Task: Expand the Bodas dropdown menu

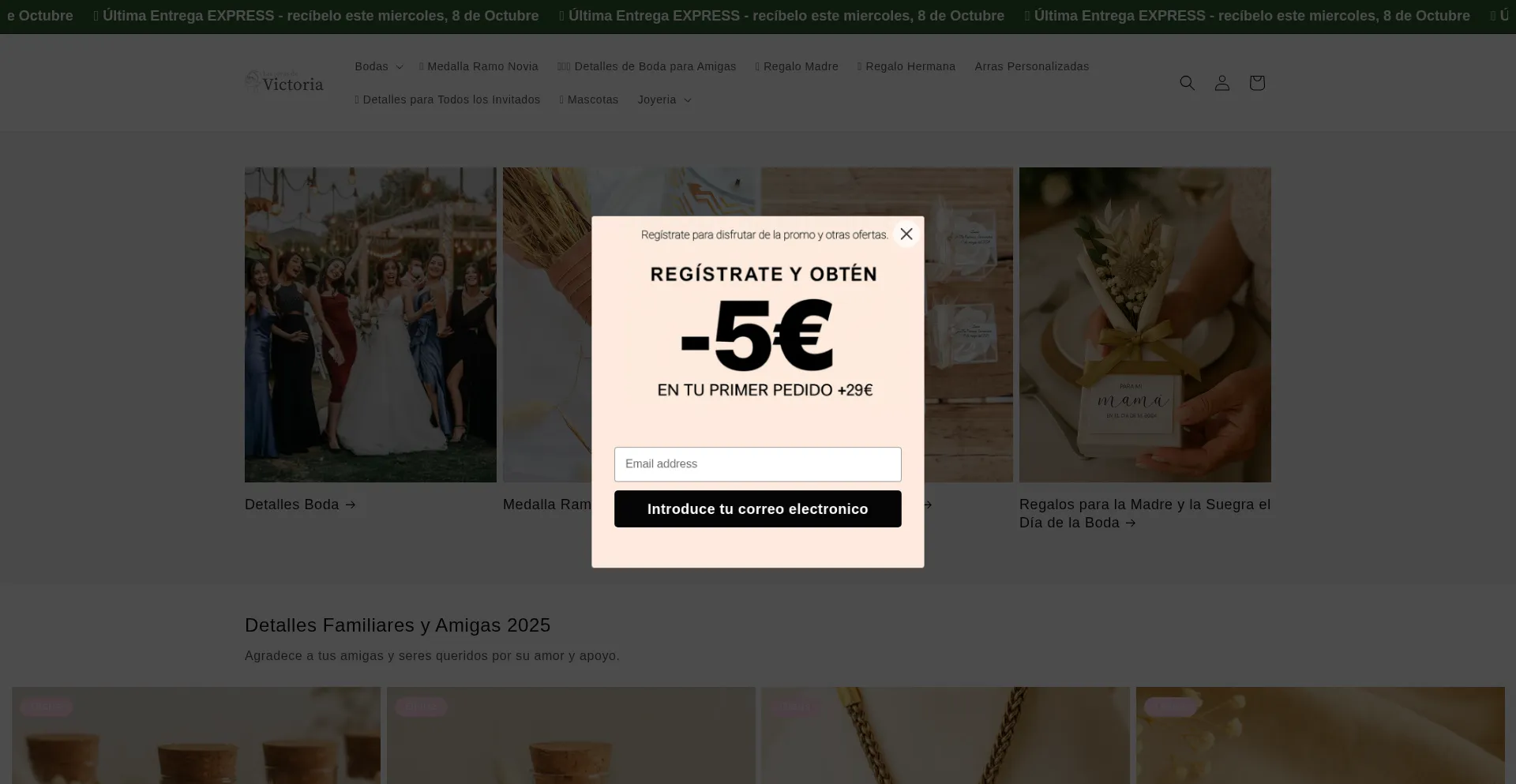Action: [378, 66]
